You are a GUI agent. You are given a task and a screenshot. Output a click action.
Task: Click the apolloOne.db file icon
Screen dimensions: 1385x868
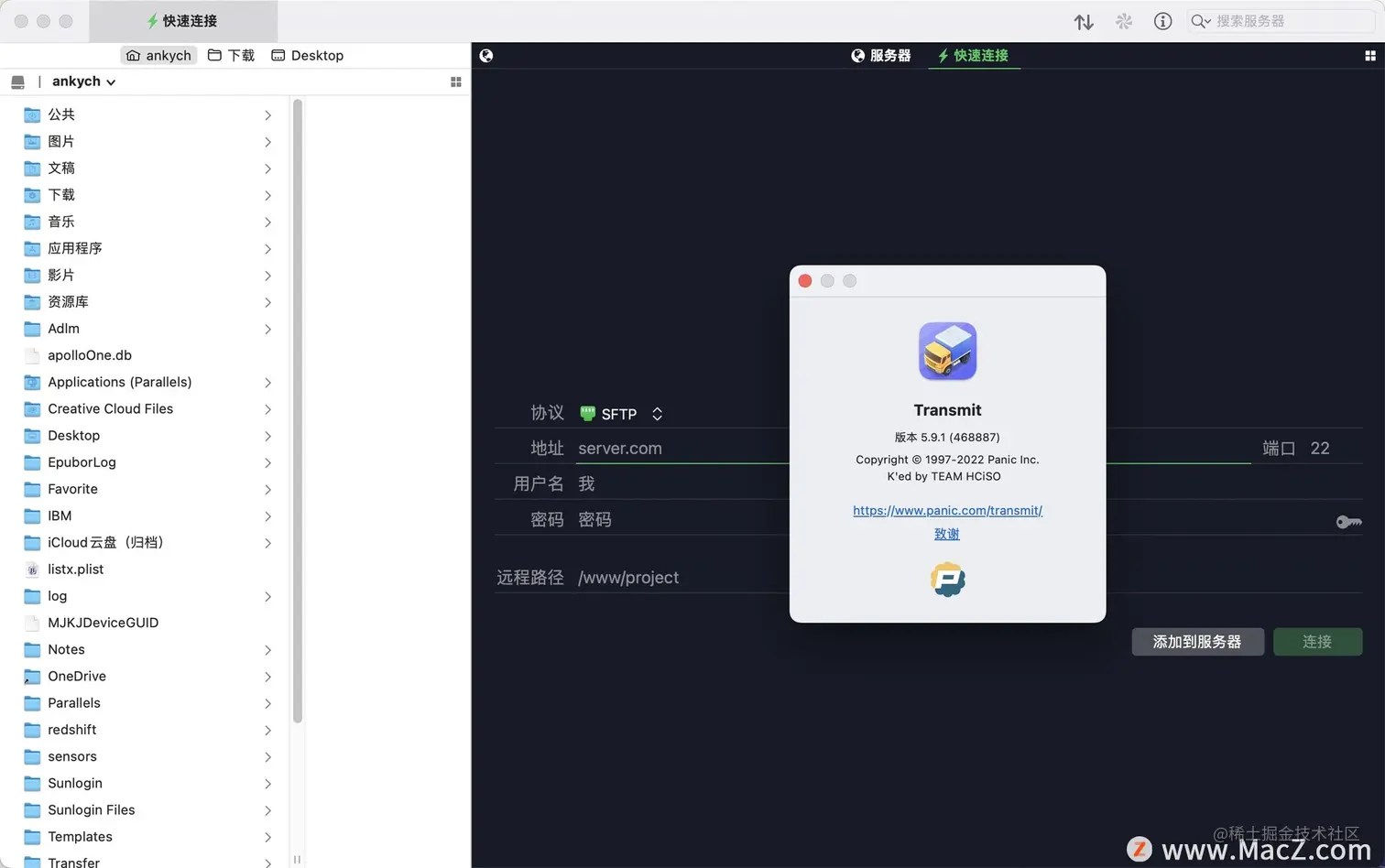coord(32,355)
